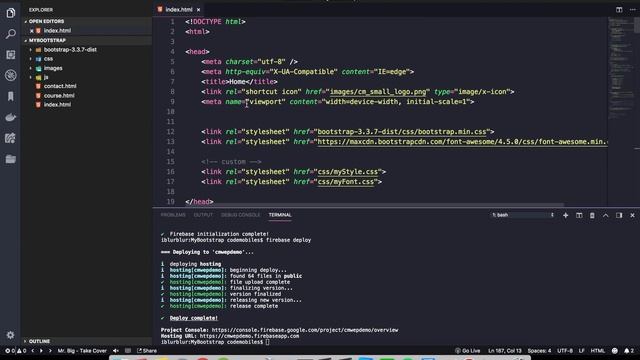Open the Manage gear at sidebar bottom
Screen dimensions: 640x360
pyautogui.click(x=11, y=335)
